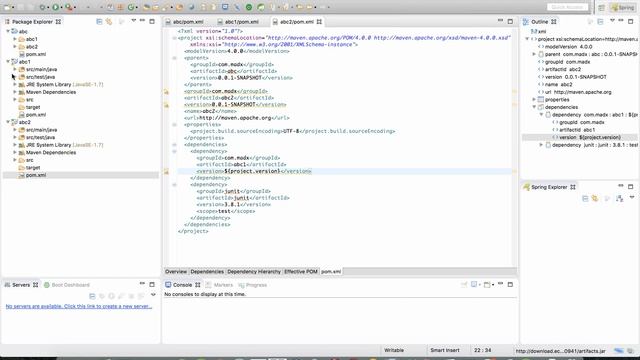Viewport: 640px width, 360px height.
Task: Select version ${project.version} in Outline
Action: click(589, 138)
